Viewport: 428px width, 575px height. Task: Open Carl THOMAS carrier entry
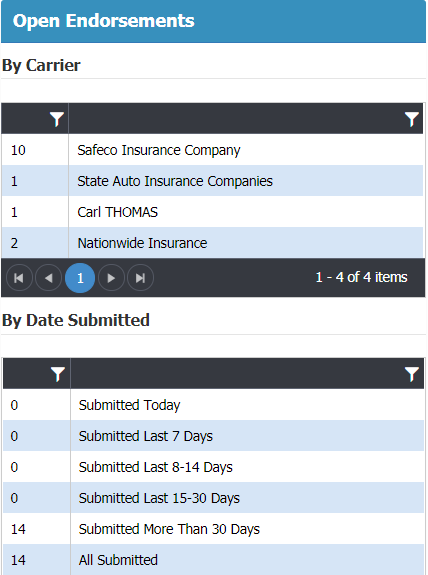[x=212, y=212]
